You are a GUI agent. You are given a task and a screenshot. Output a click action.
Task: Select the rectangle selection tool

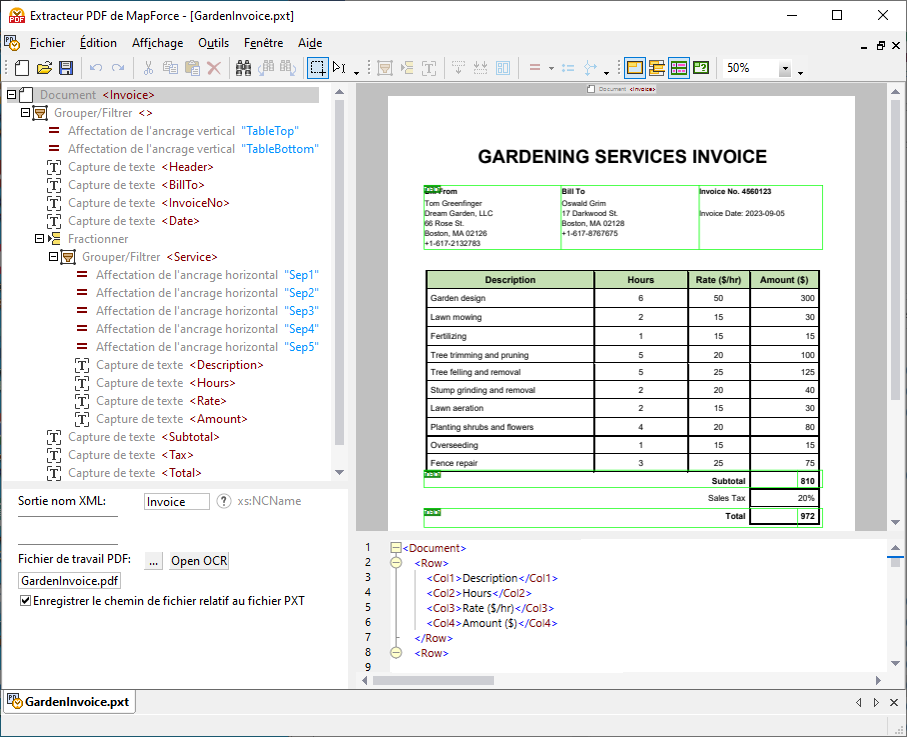317,68
